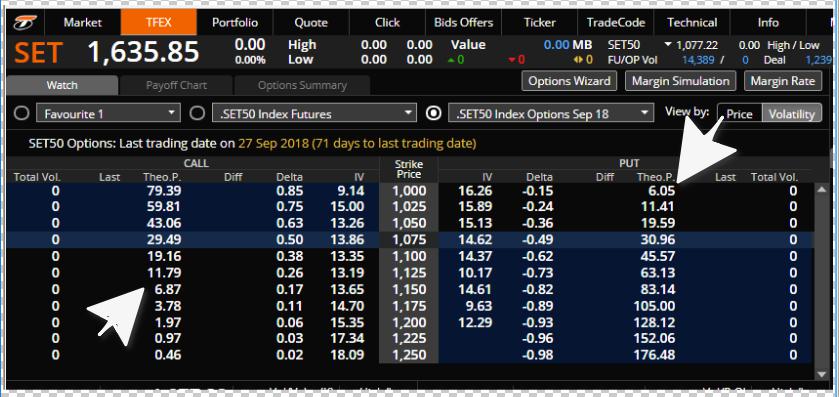Launch the Options Wizard
The image size is (839, 397).
[569, 81]
